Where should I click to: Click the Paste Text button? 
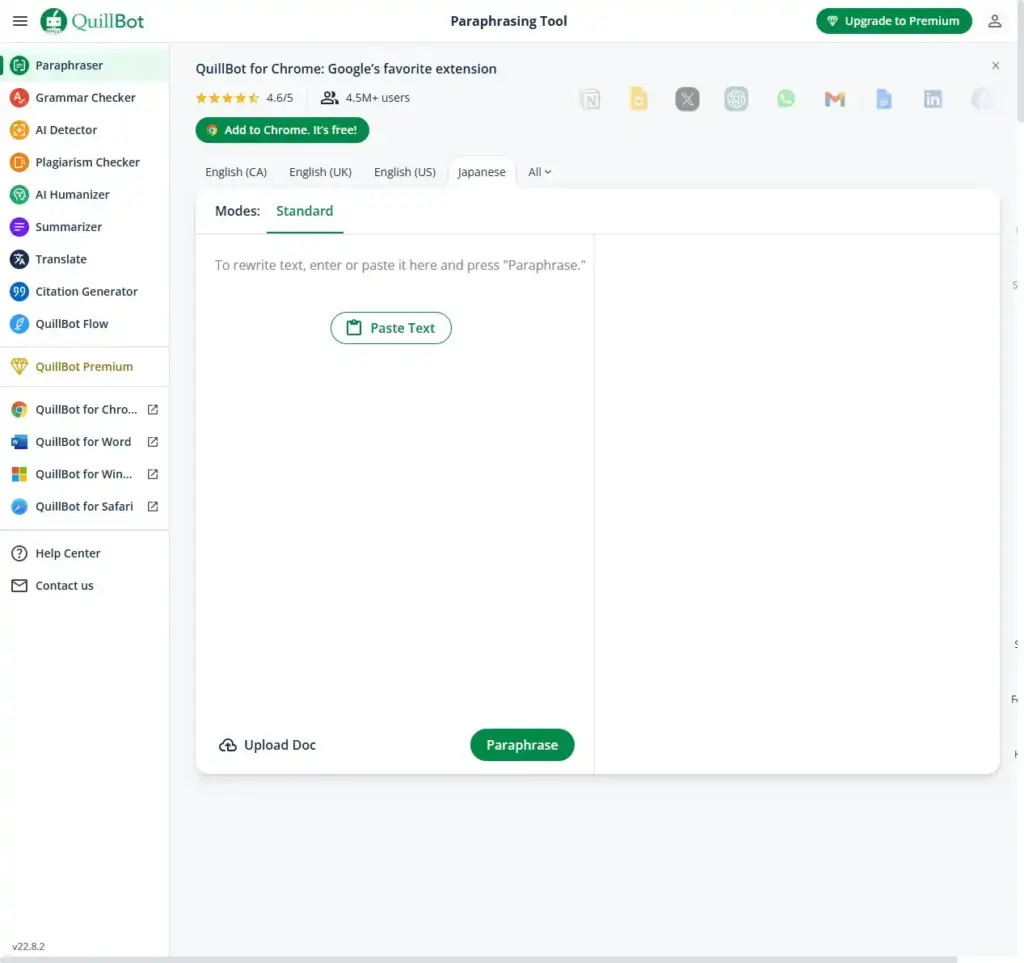click(391, 328)
